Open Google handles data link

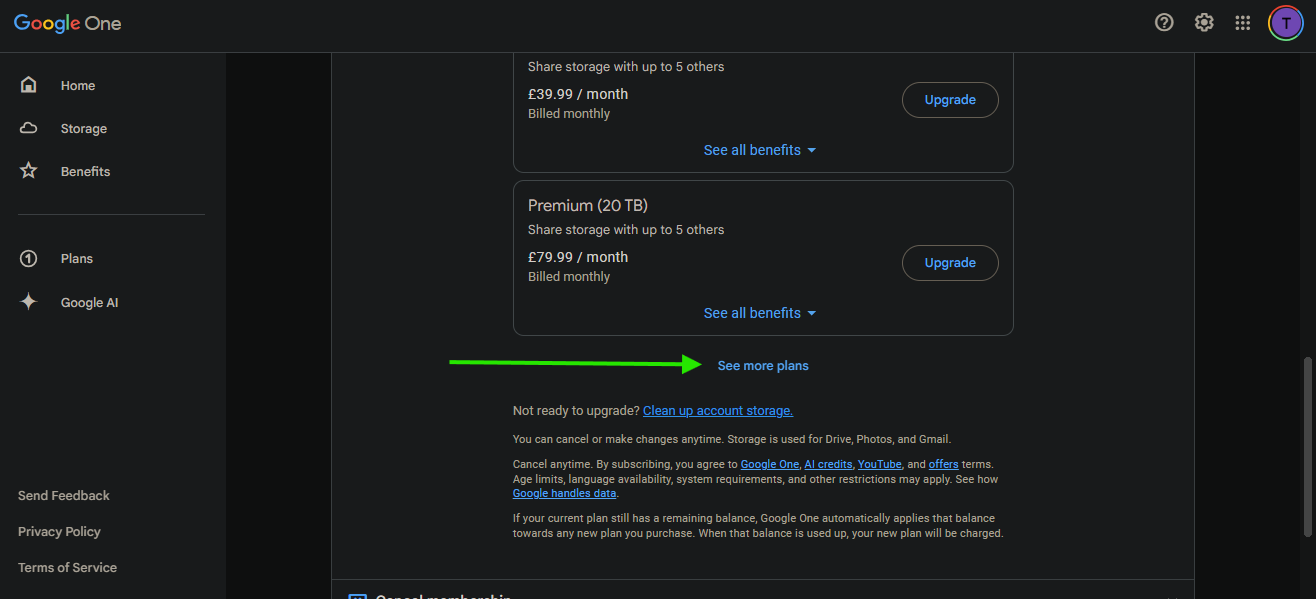pos(564,494)
